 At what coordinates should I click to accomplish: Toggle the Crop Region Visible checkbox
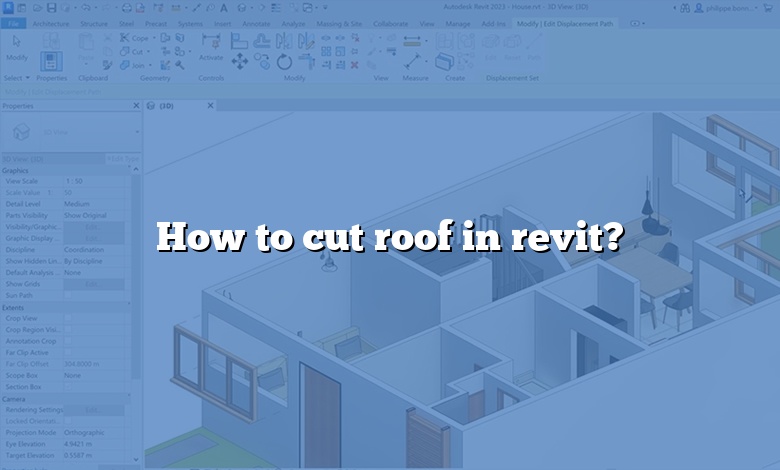pyautogui.click(x=68, y=330)
